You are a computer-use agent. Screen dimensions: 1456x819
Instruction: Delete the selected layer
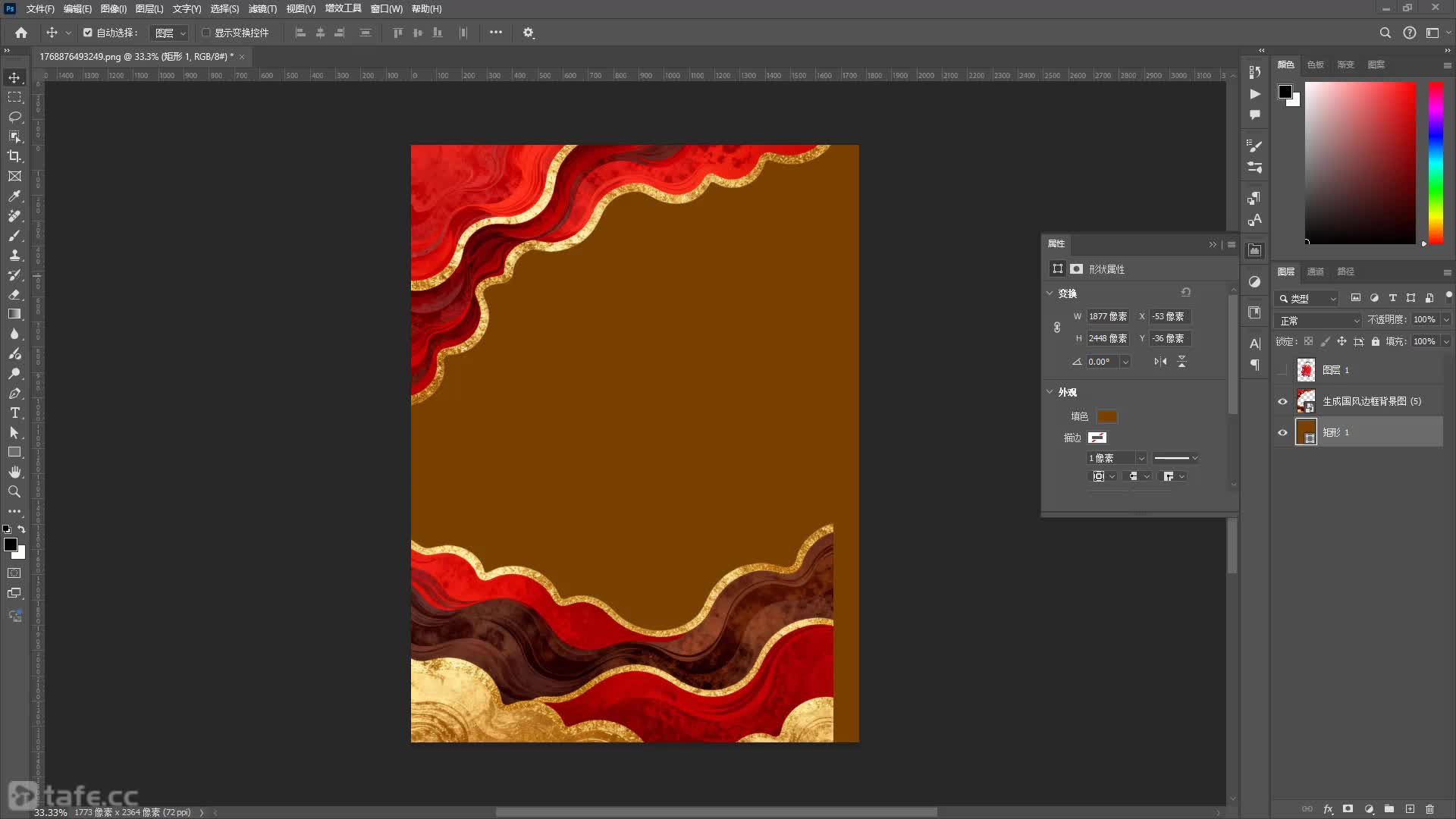pyautogui.click(x=1429, y=809)
